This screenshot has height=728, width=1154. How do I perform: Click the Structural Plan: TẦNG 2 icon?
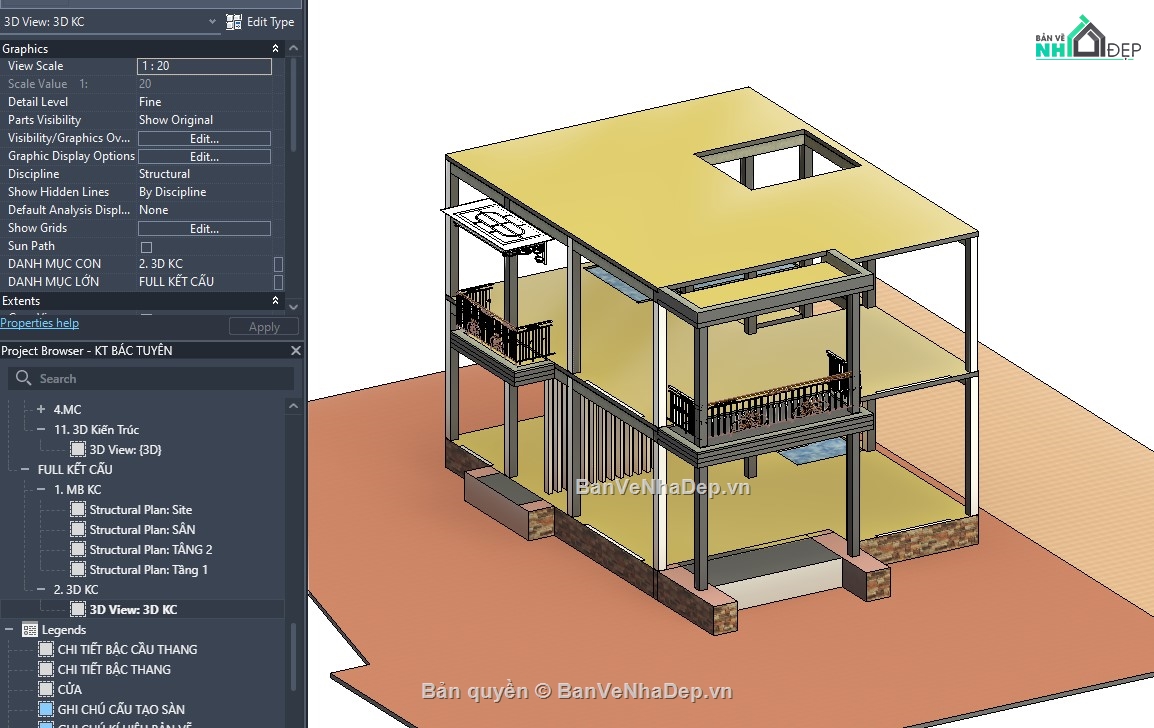(77, 550)
